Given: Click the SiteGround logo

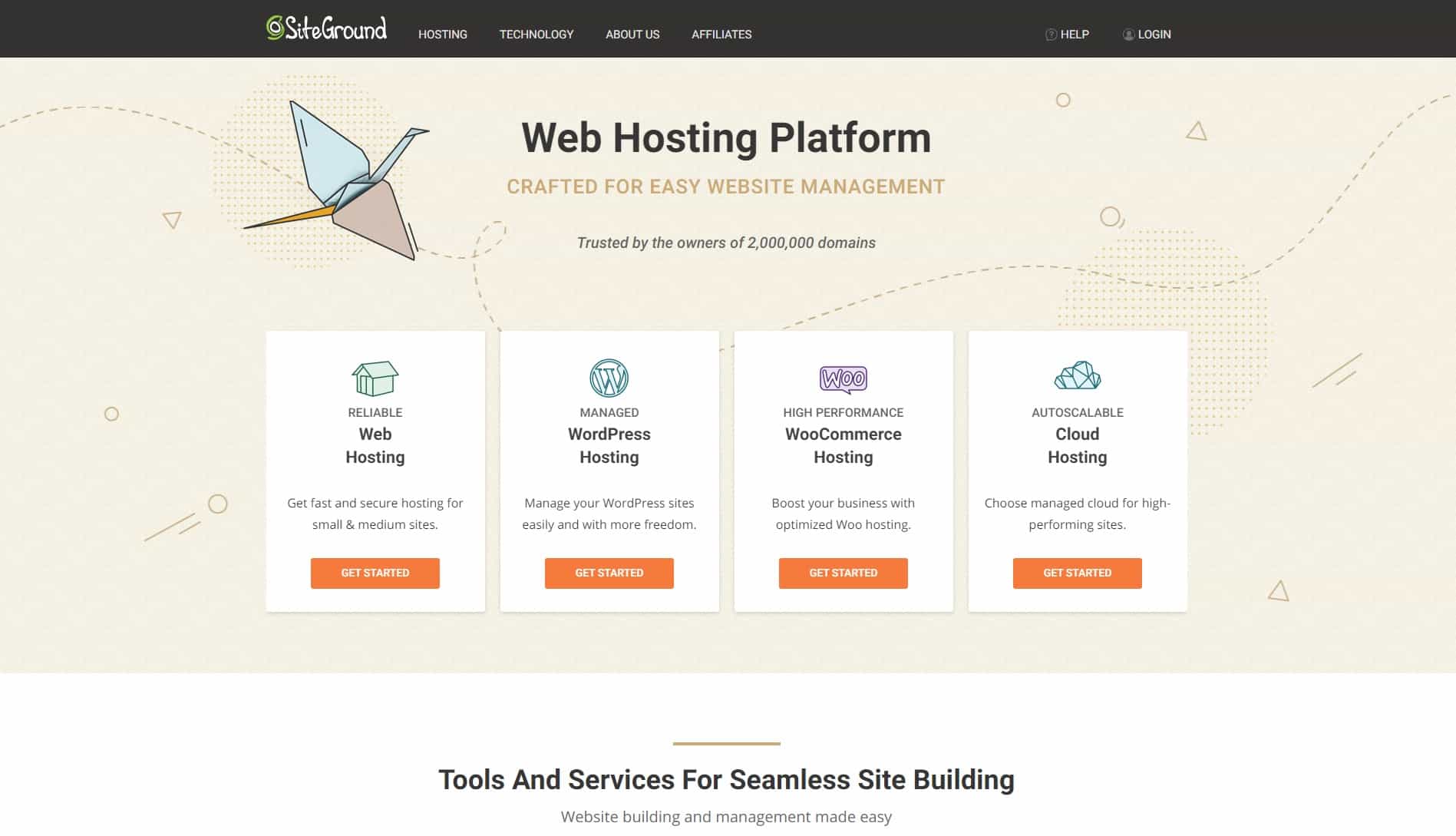Looking at the screenshot, I should click(326, 28).
